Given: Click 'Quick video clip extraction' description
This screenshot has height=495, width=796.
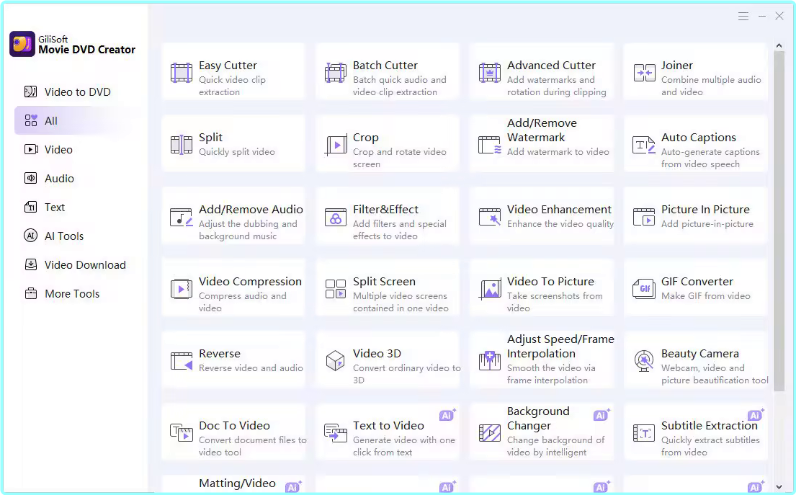Looking at the screenshot, I should pyautogui.click(x=232, y=86).
